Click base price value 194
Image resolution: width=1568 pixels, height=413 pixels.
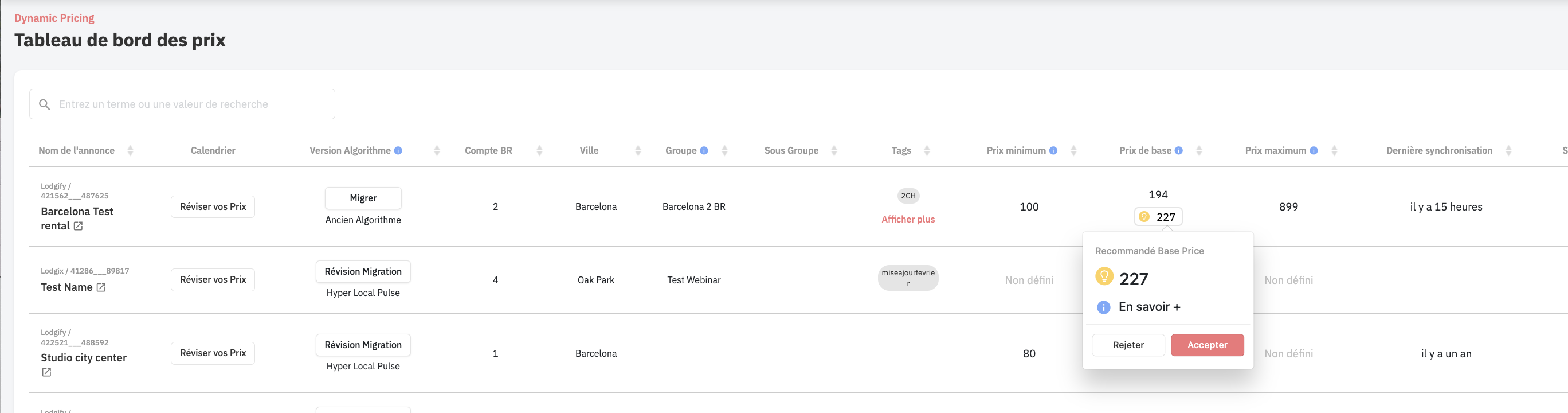(1158, 195)
